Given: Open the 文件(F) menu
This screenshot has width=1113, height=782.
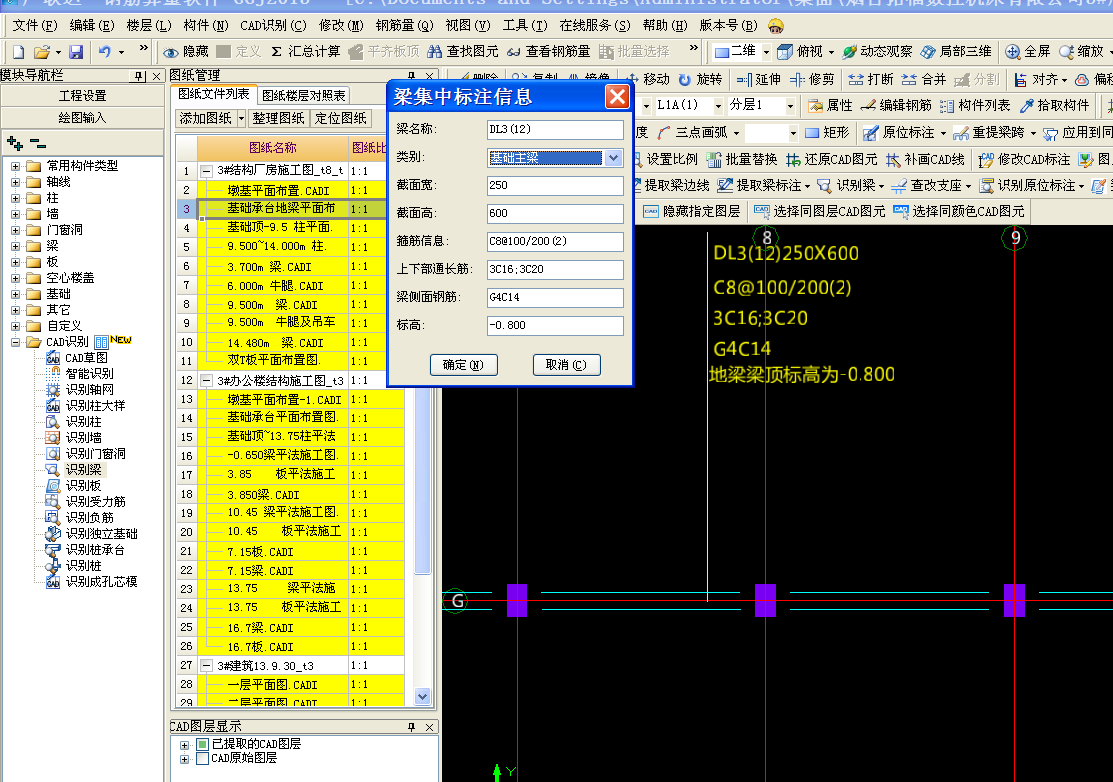Looking at the screenshot, I should [x=34, y=26].
